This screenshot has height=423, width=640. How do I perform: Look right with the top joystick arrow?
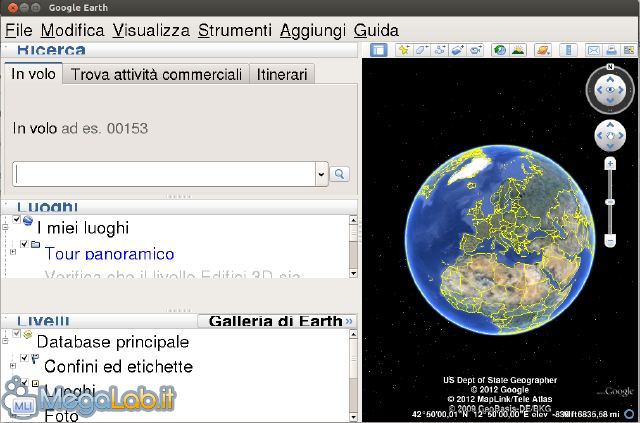[x=621, y=90]
